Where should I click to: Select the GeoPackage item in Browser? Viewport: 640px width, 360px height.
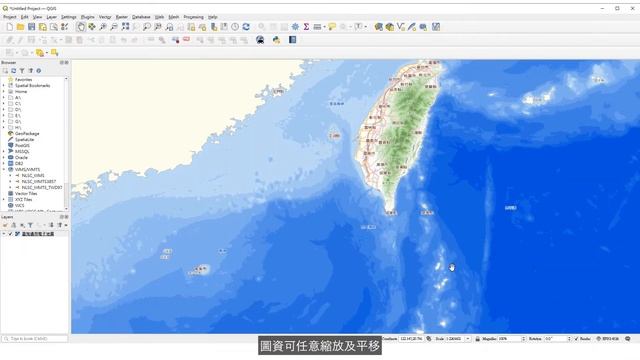(27, 133)
